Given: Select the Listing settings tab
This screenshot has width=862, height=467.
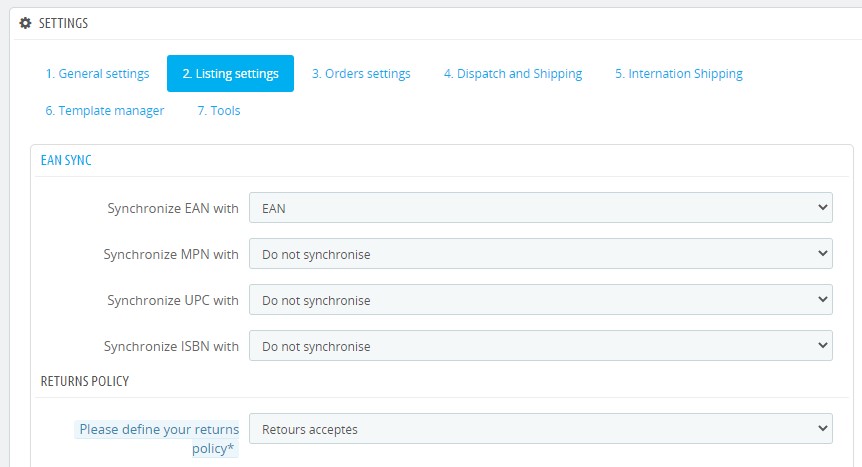Looking at the screenshot, I should point(230,73).
